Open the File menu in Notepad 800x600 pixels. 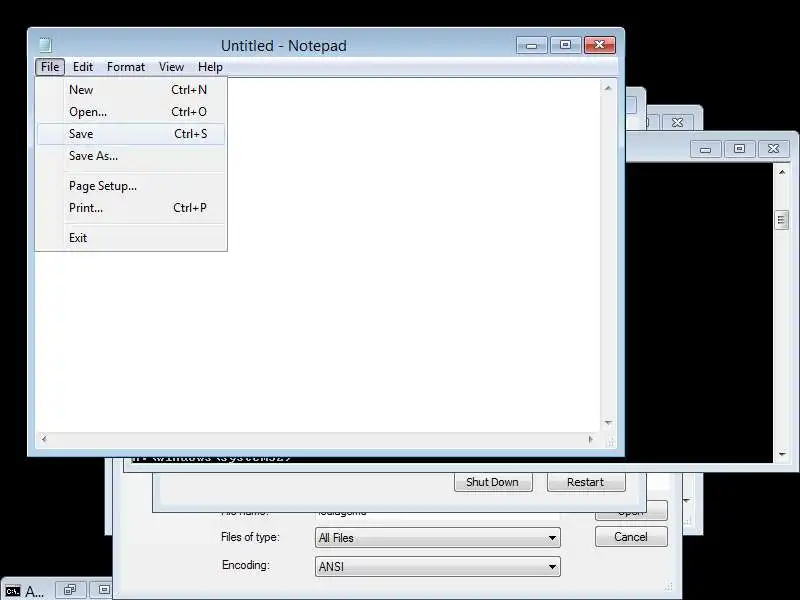[50, 67]
